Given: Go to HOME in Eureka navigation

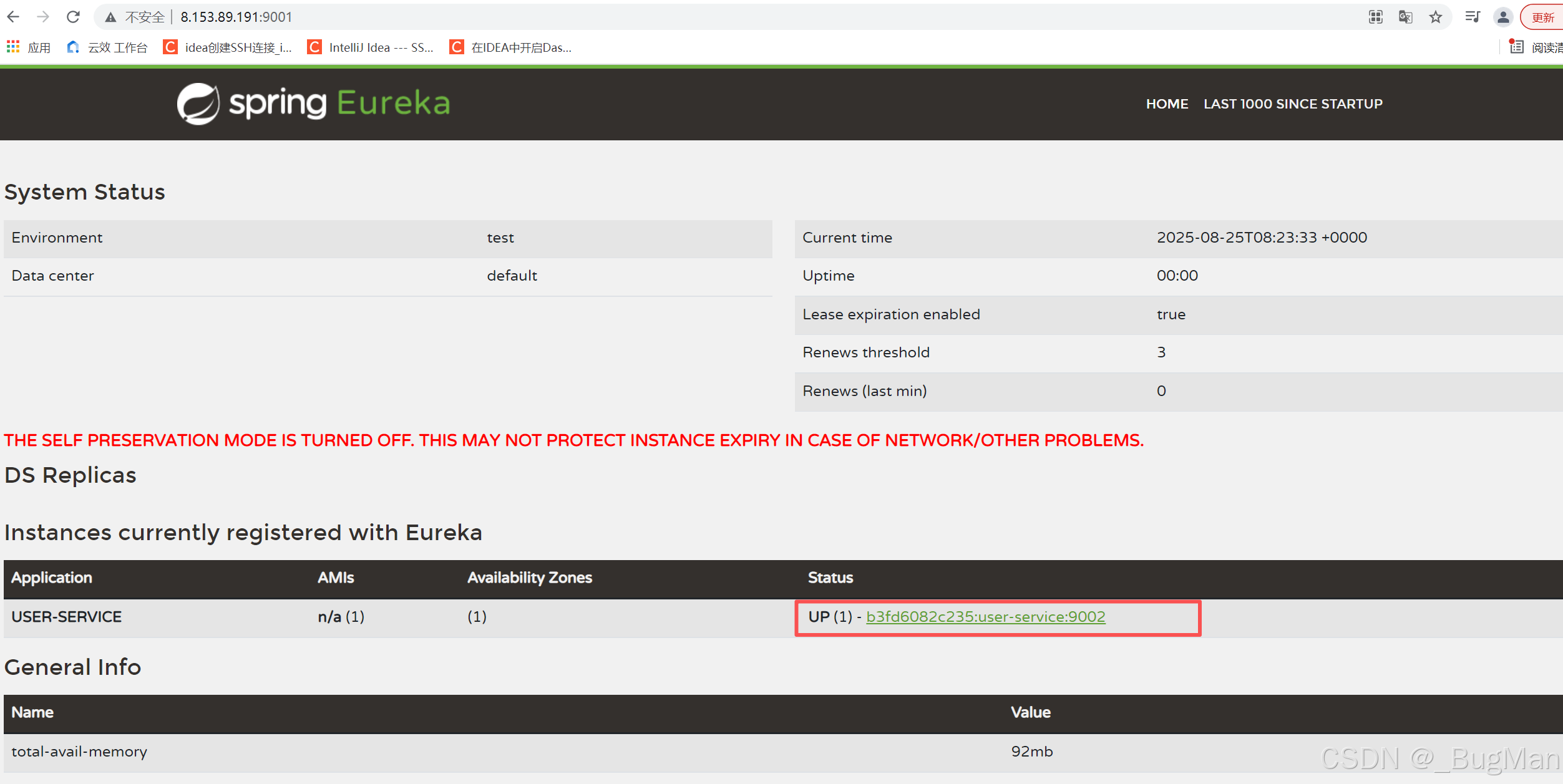Looking at the screenshot, I should pyautogui.click(x=1167, y=104).
